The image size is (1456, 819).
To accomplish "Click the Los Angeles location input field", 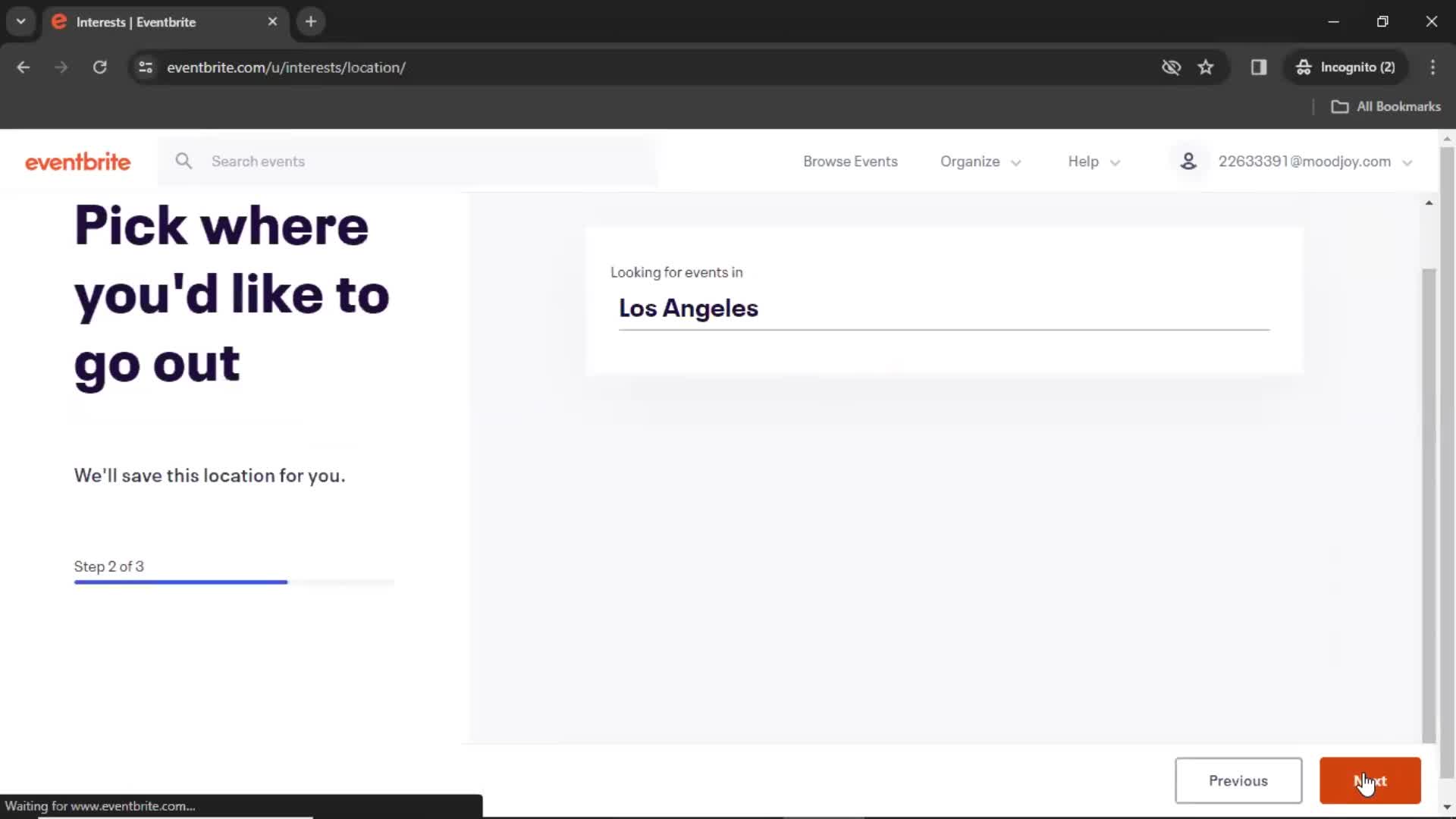I will click(941, 307).
